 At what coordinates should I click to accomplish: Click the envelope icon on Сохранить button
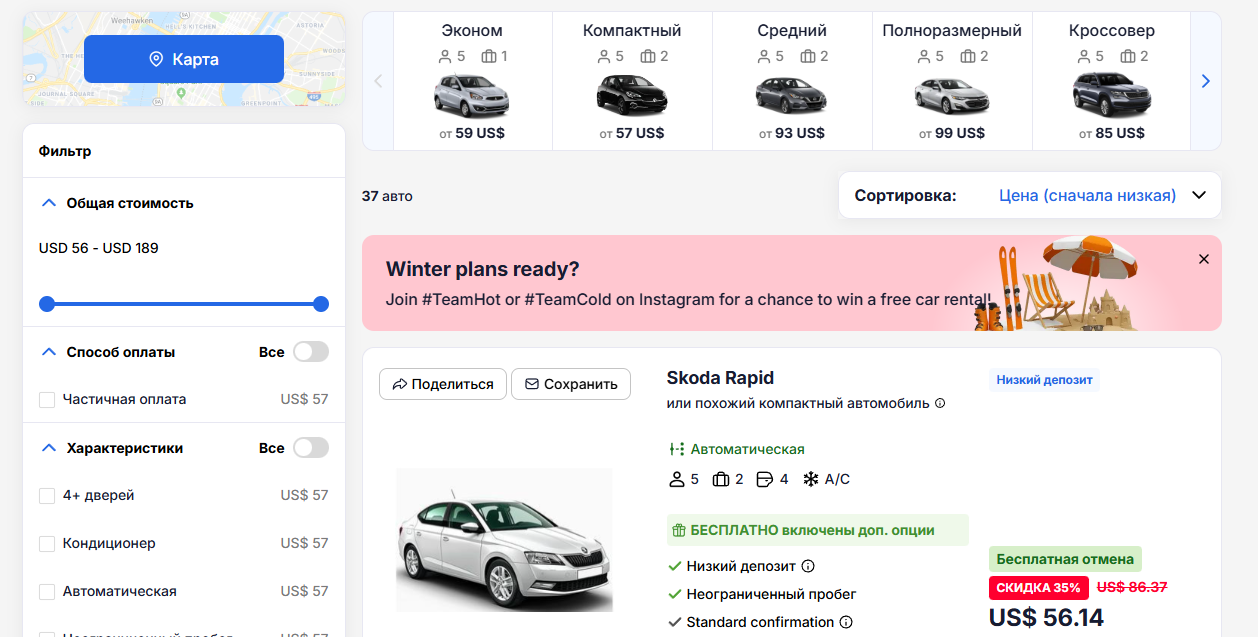coord(533,384)
